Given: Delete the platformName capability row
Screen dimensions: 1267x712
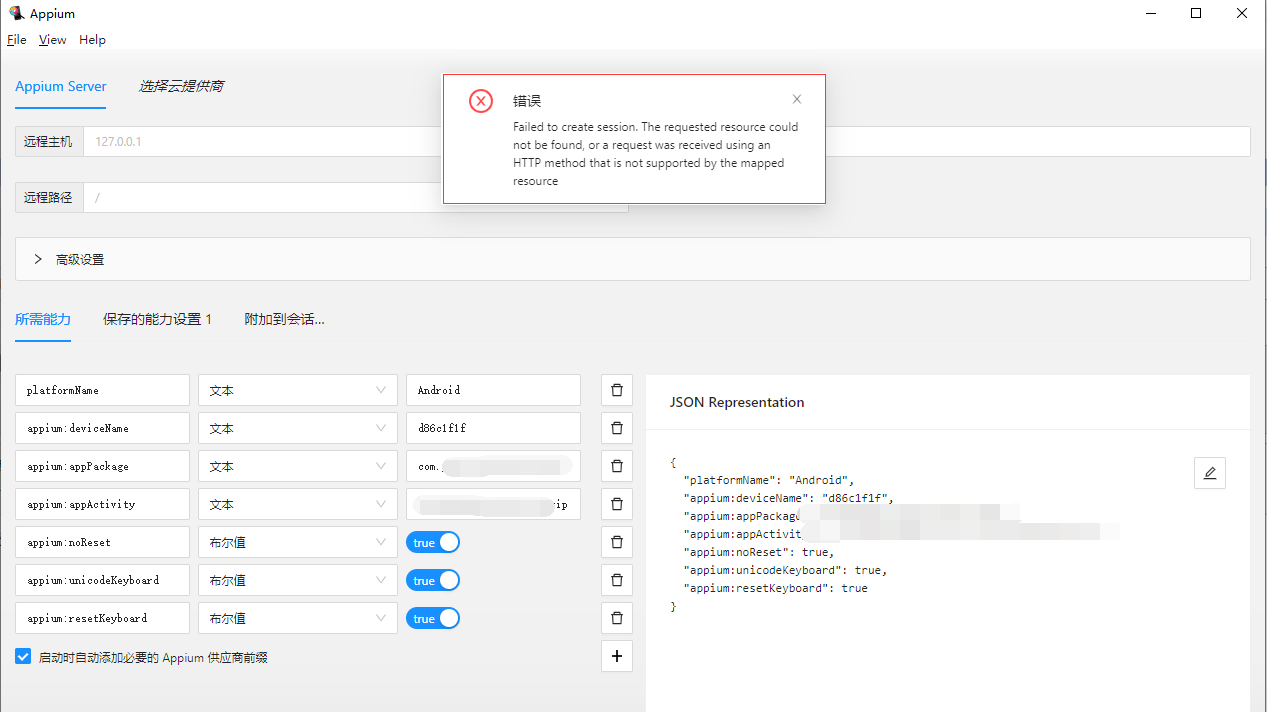Looking at the screenshot, I should coord(616,390).
